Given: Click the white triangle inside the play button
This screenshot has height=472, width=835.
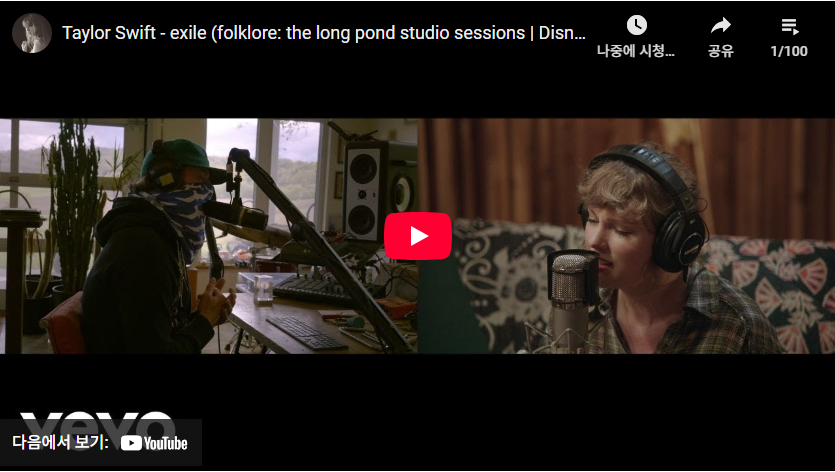Looking at the screenshot, I should [419, 236].
